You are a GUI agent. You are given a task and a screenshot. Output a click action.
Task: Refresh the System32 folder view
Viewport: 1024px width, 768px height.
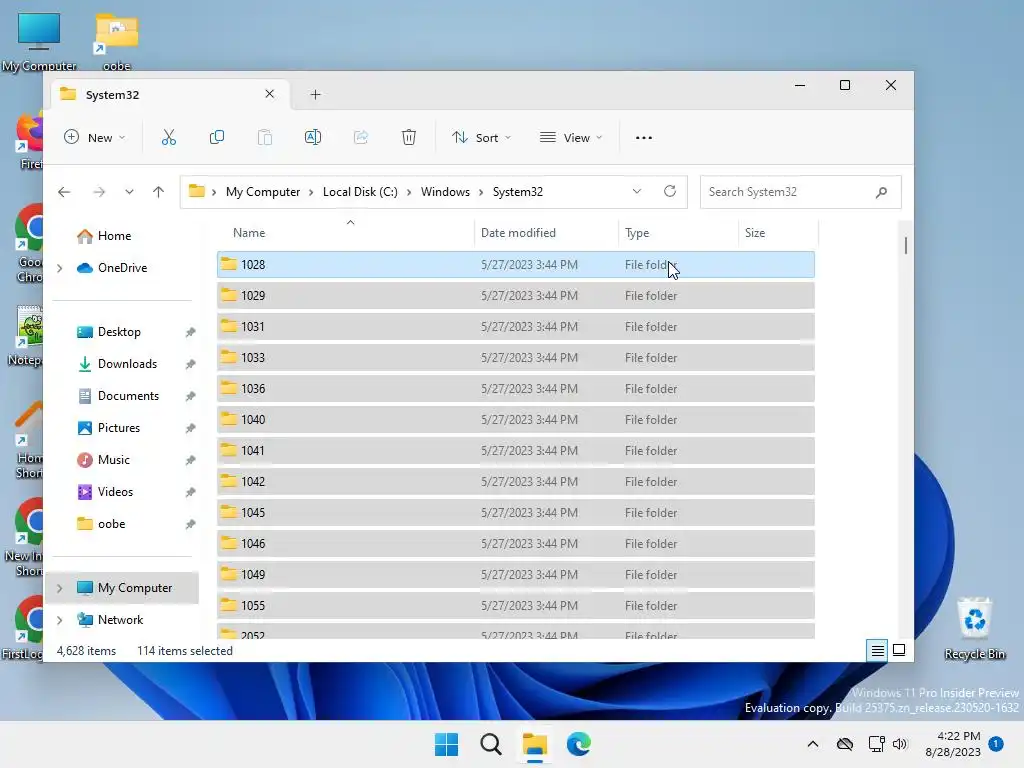tap(669, 191)
